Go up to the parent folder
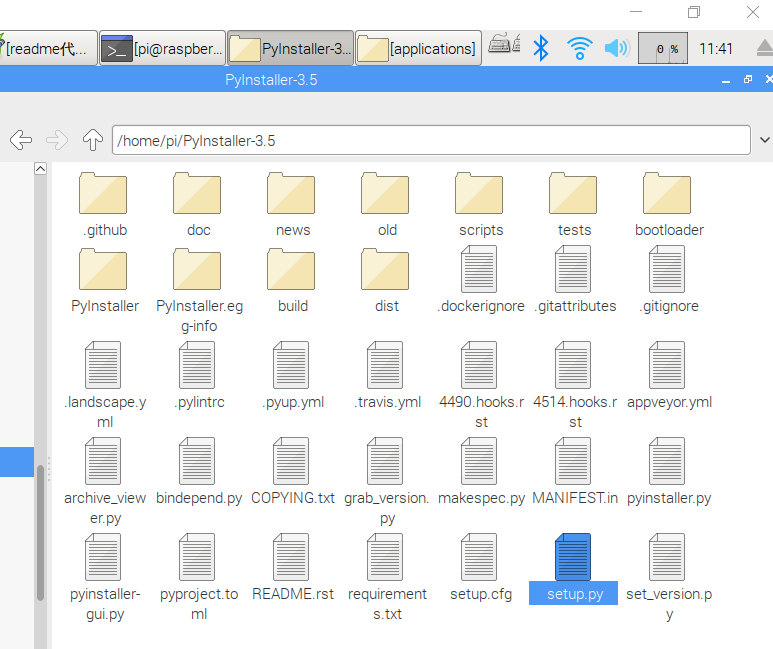Viewport: 773px width, 649px height. click(x=93, y=141)
